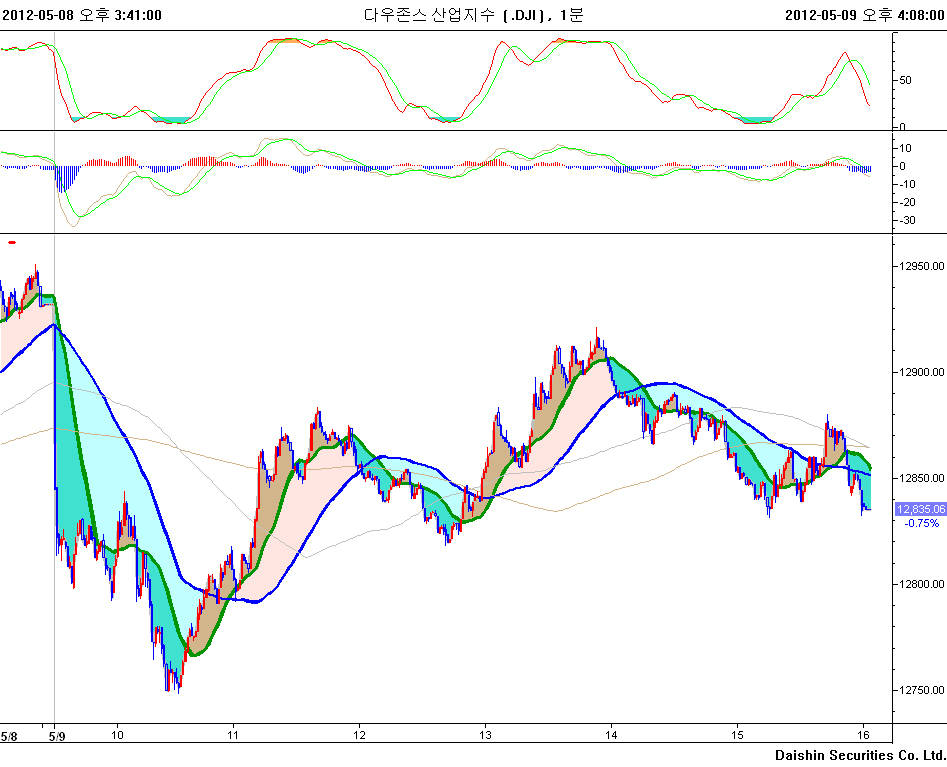Image resolution: width=947 pixels, height=767 pixels.
Task: Select the current price tag 12,835.06
Action: point(920,509)
